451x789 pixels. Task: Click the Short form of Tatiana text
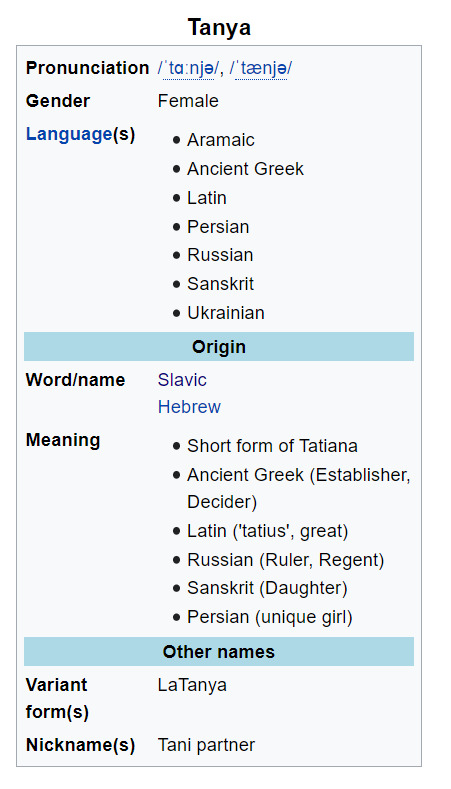tap(272, 446)
